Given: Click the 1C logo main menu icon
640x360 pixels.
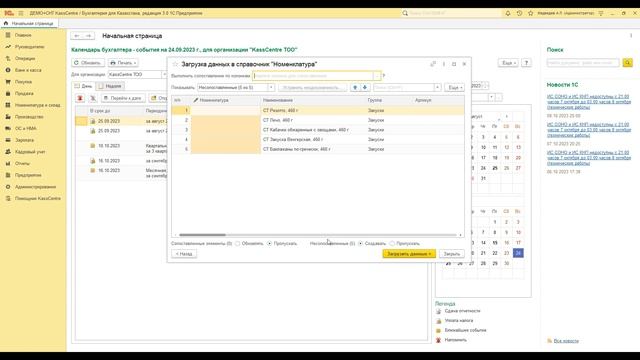Looking at the screenshot, I should 9,13.
